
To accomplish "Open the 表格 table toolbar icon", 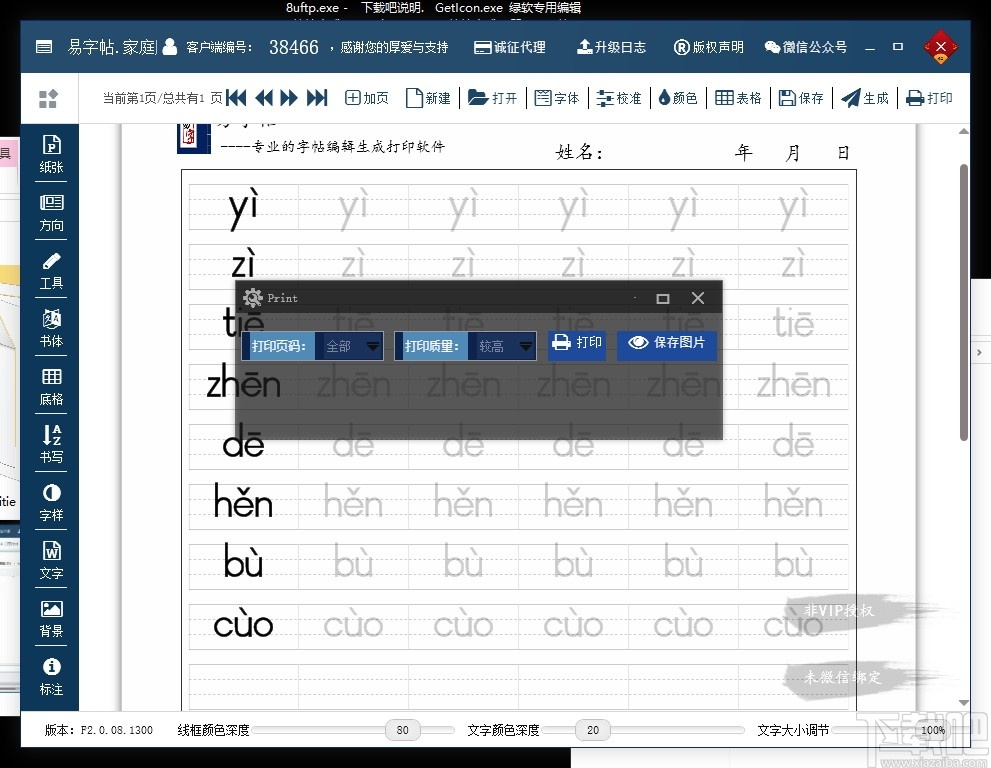I will coord(738,98).
